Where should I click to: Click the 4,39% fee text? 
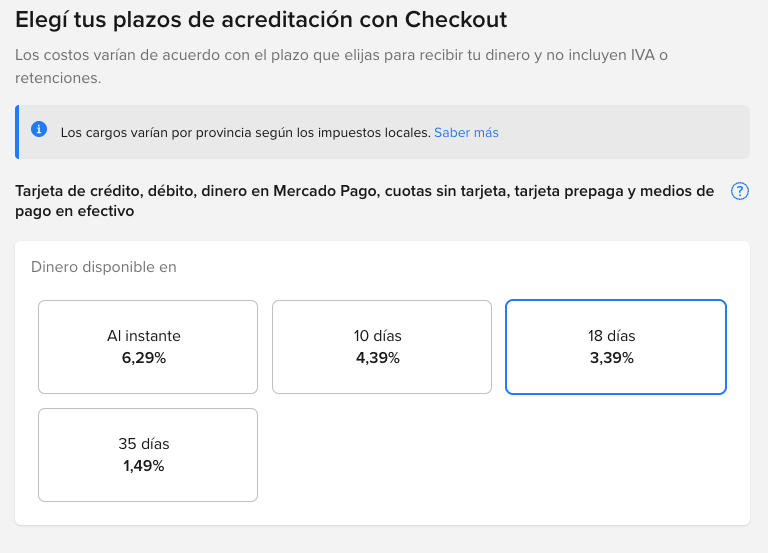(378, 358)
